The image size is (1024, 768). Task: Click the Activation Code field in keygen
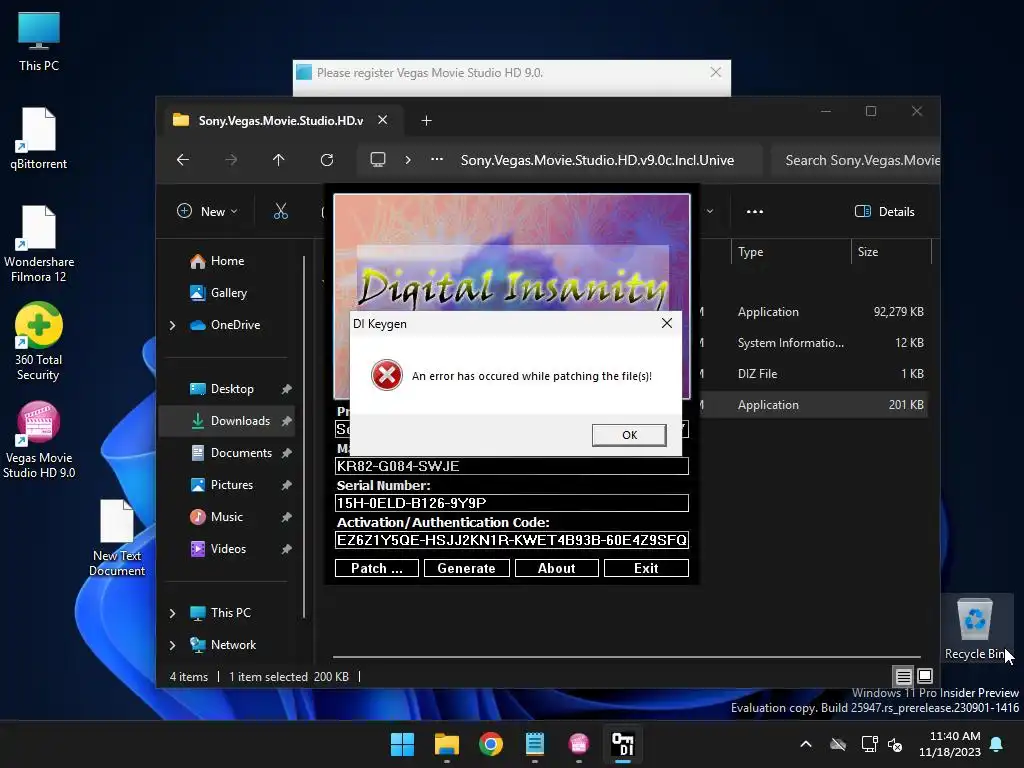(511, 540)
